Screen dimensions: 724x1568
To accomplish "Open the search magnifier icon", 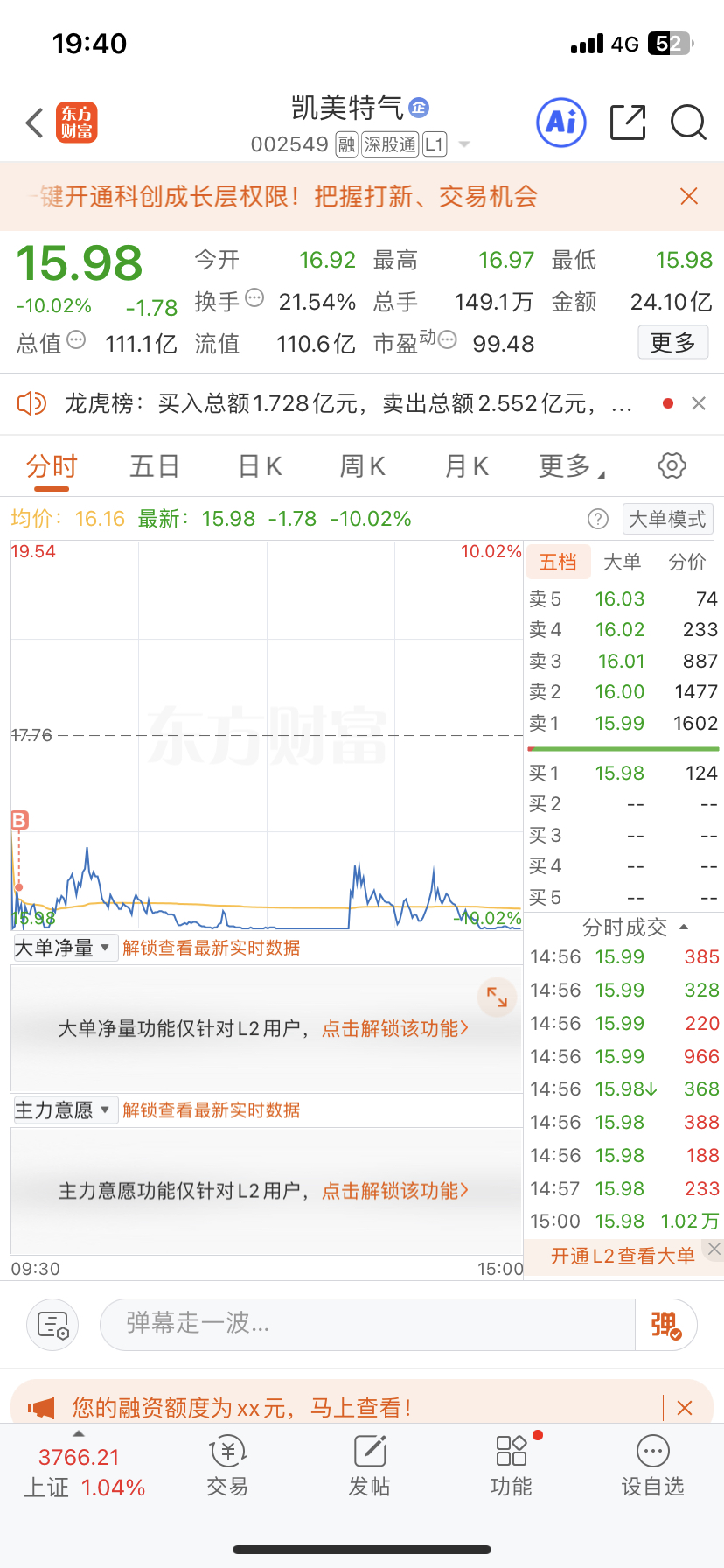I will coord(688,122).
